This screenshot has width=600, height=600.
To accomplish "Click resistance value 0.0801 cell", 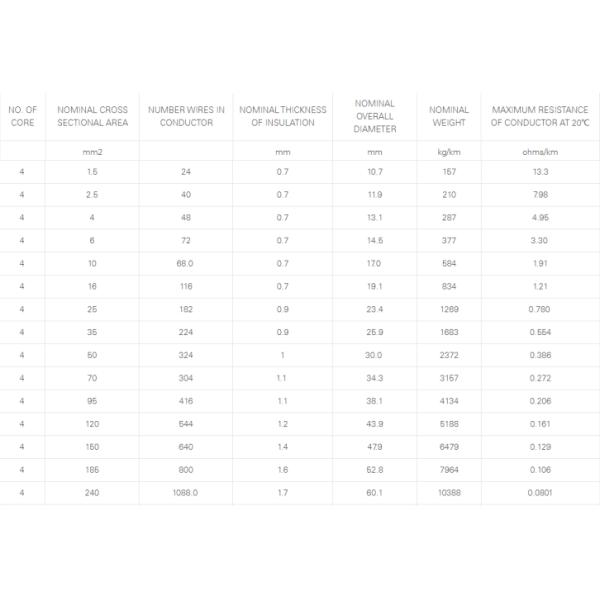I will point(540,492).
